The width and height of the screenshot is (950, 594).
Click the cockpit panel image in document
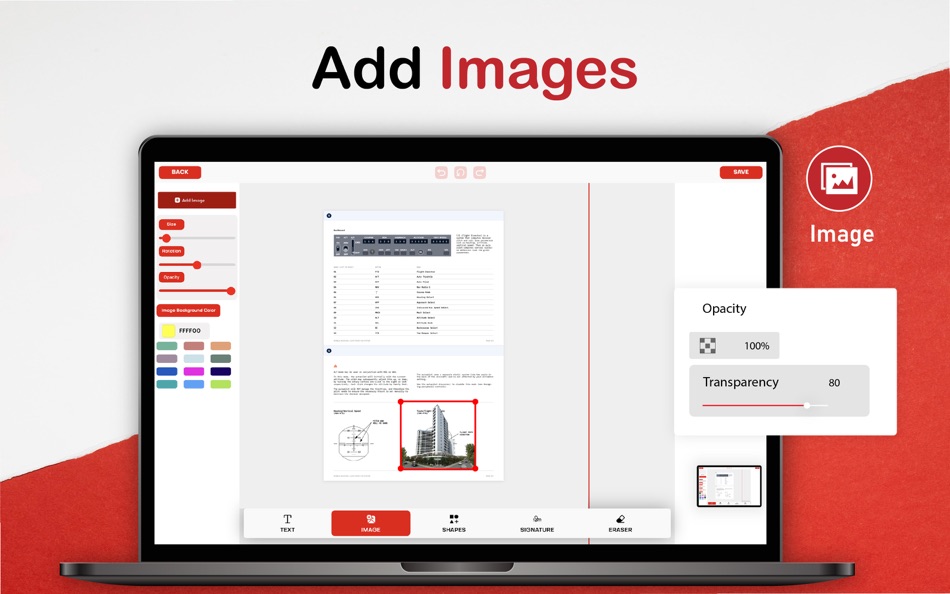point(392,245)
